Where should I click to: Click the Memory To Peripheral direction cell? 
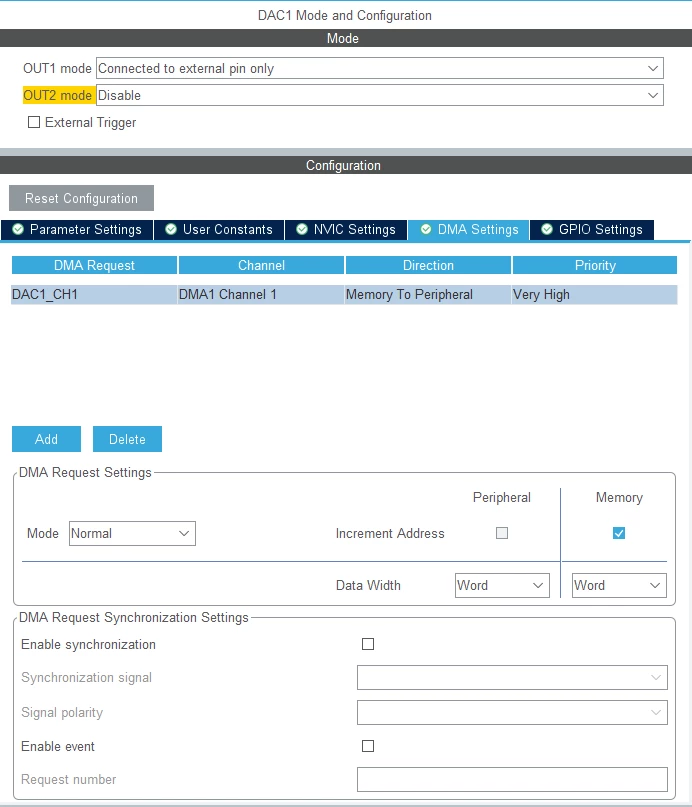428,295
